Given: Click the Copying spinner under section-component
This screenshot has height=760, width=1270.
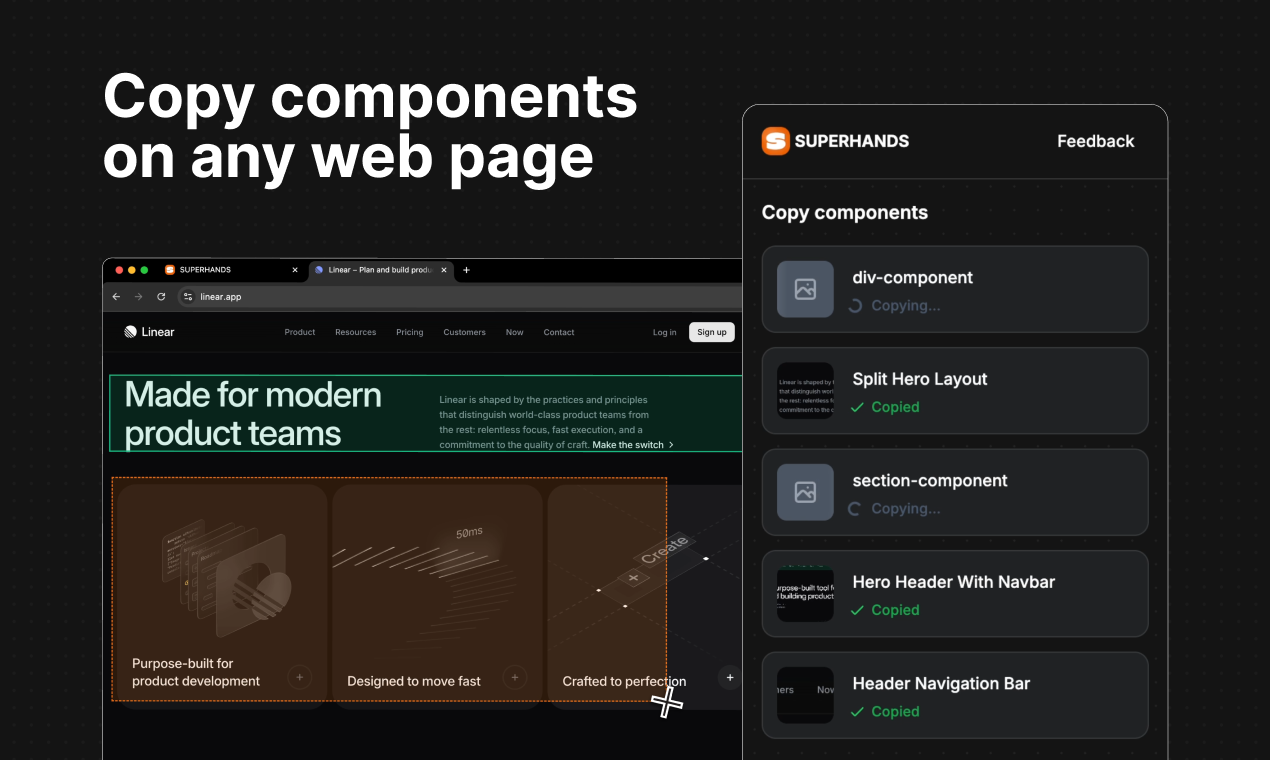Looking at the screenshot, I should tap(855, 509).
